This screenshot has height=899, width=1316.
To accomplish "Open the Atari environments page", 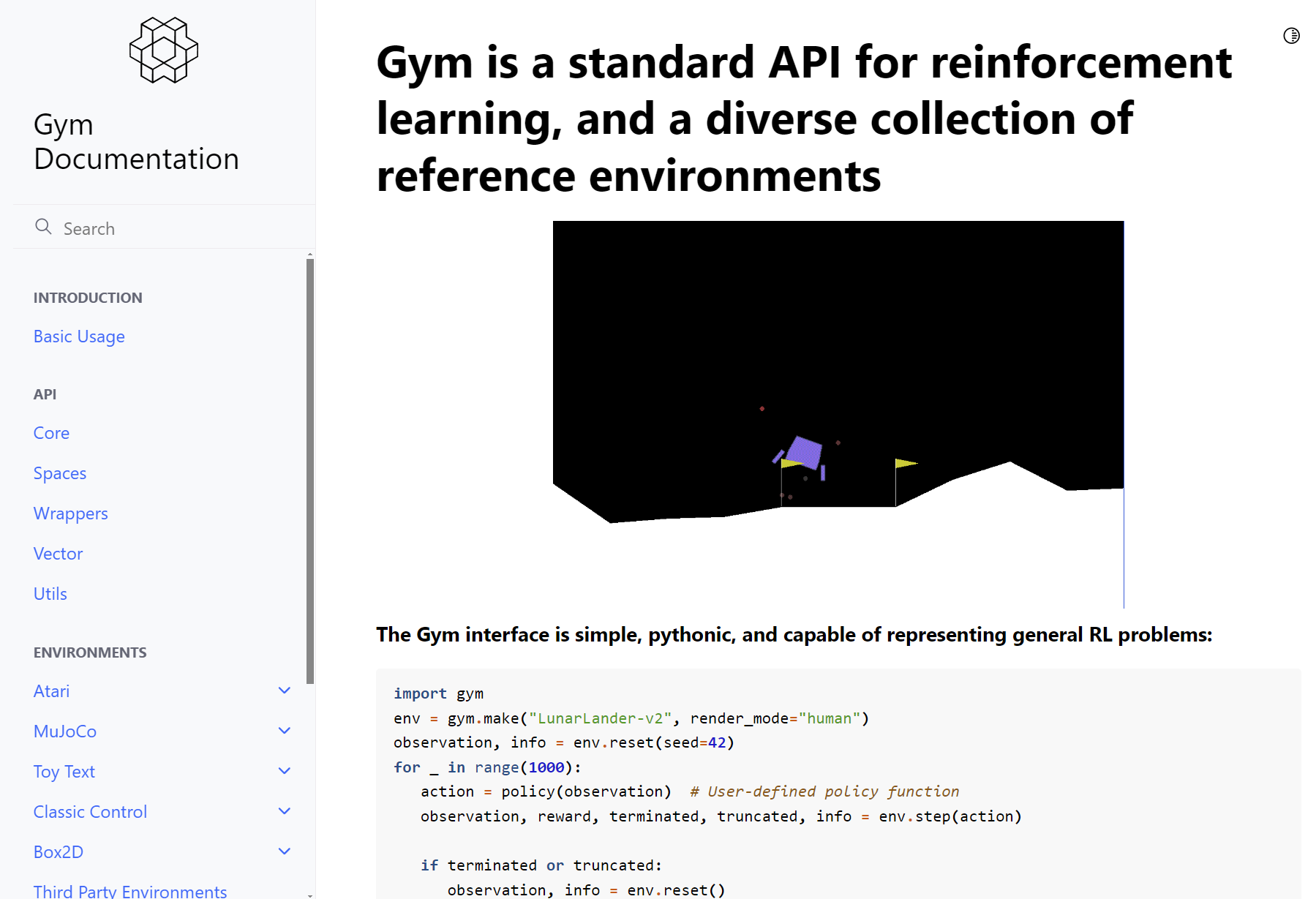I will [51, 691].
